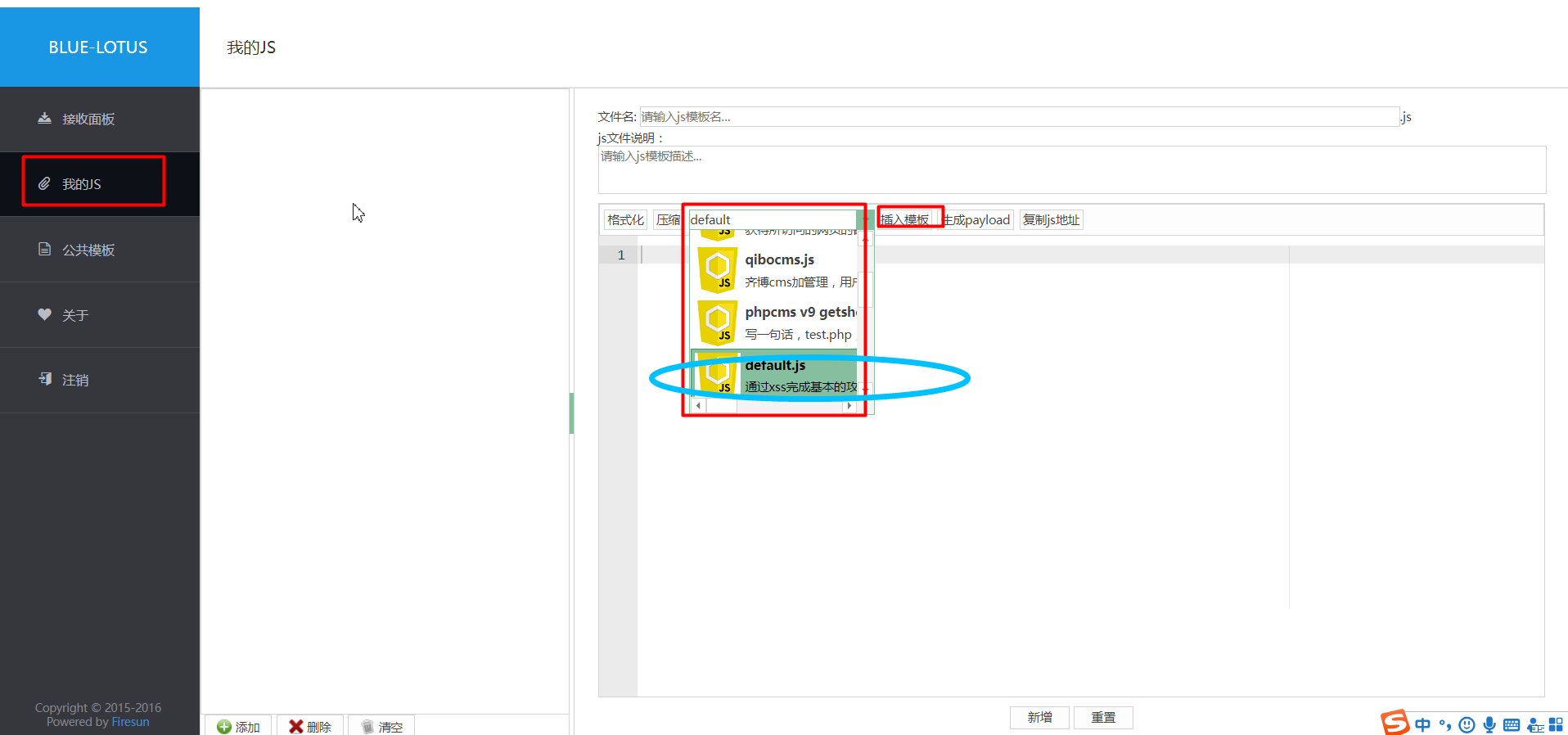The image size is (1568, 735).
Task: Focus the 文件名 input field
Action: [x=1019, y=116]
